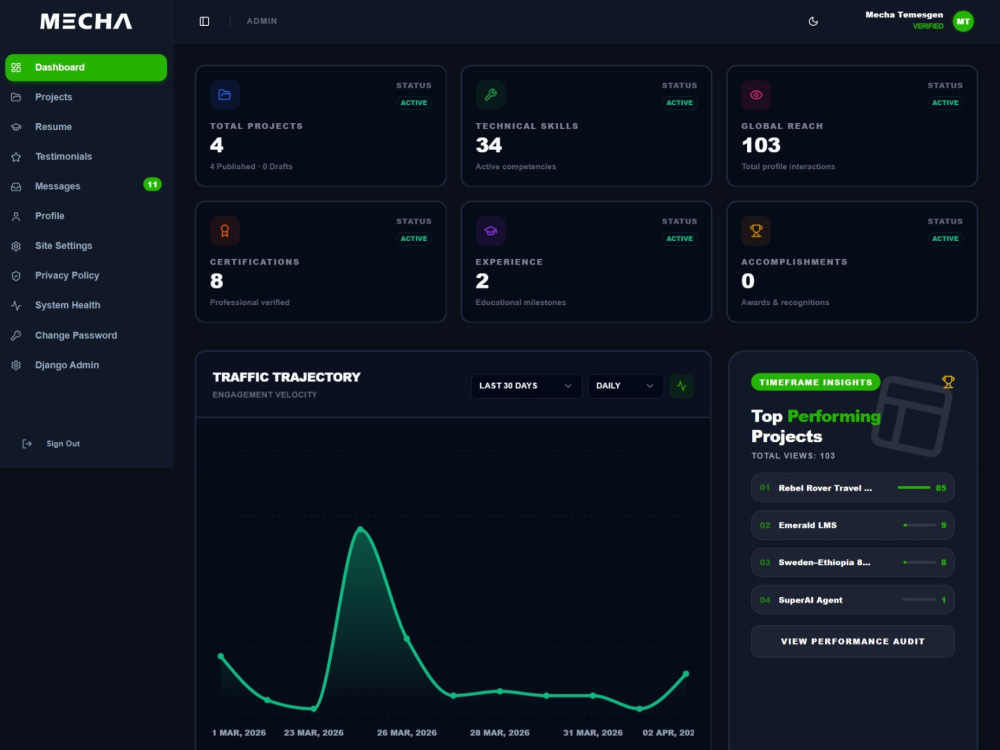Viewport: 1000px width, 750px height.
Task: Click the Accomplishments trophy icon
Action: click(756, 231)
